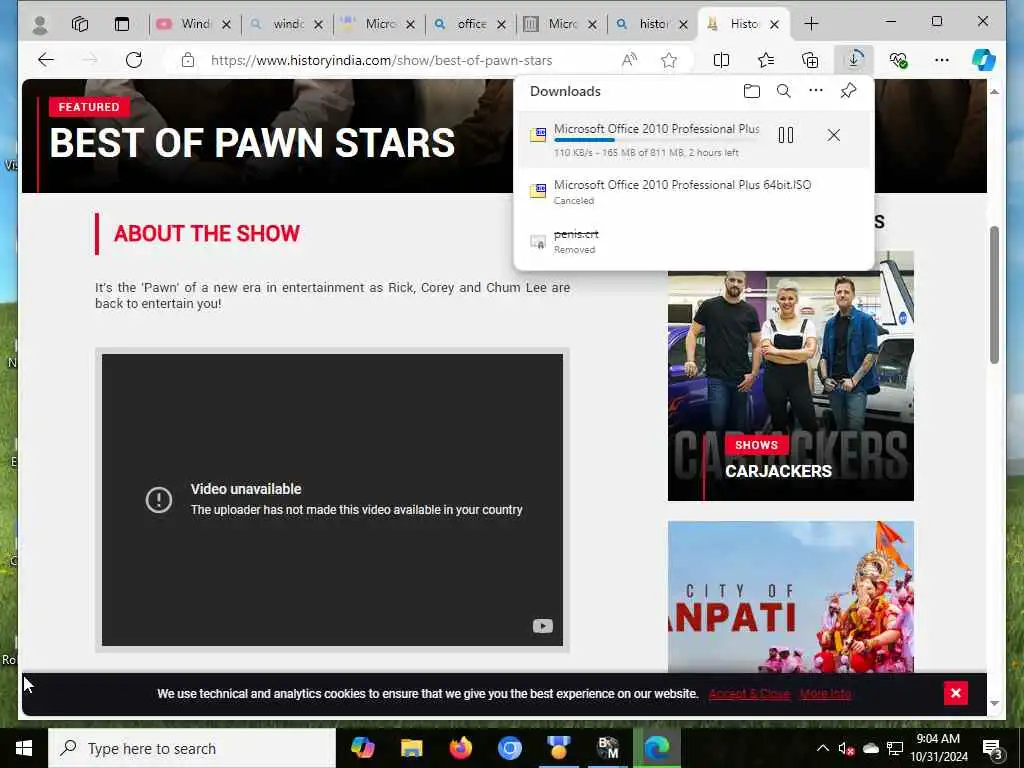This screenshot has width=1024, height=768.
Task: Open the Carjackers show thumbnail
Action: click(790, 376)
